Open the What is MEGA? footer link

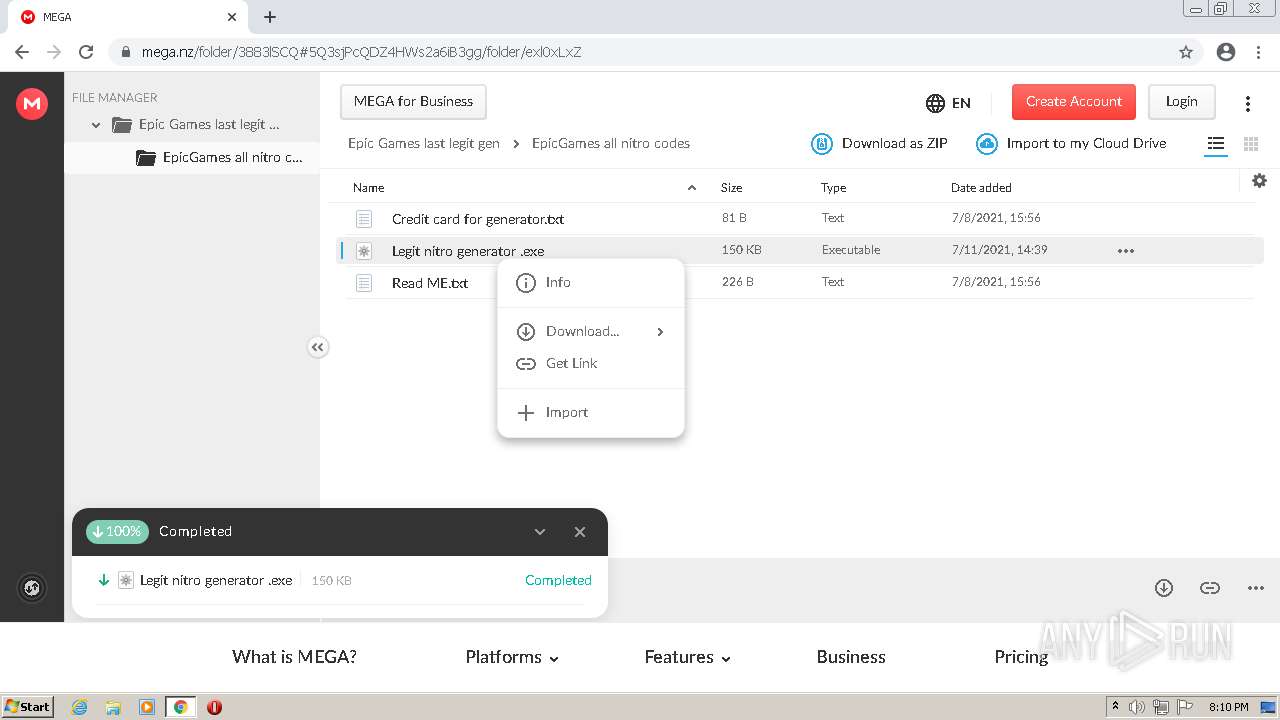pyautogui.click(x=294, y=657)
